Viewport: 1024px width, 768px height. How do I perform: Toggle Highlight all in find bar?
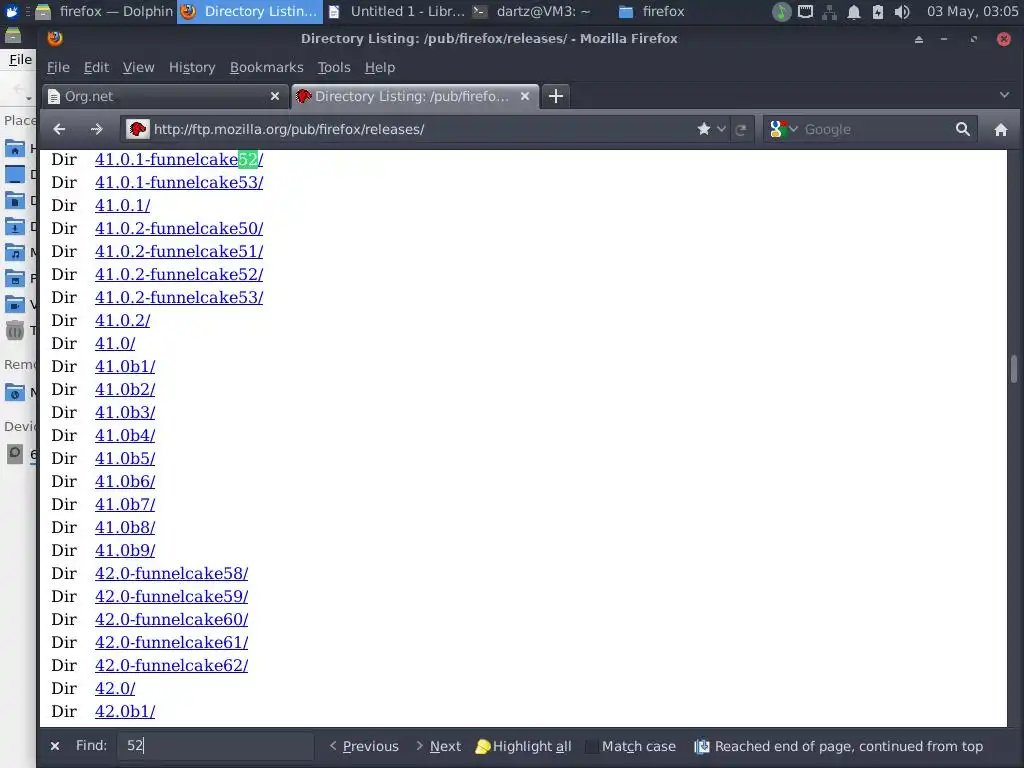524,746
